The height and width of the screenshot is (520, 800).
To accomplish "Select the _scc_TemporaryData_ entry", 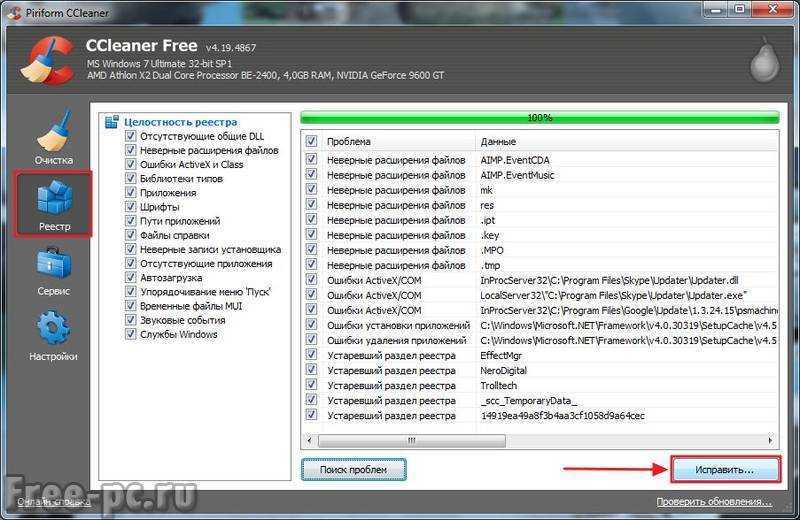I will pos(529,401).
